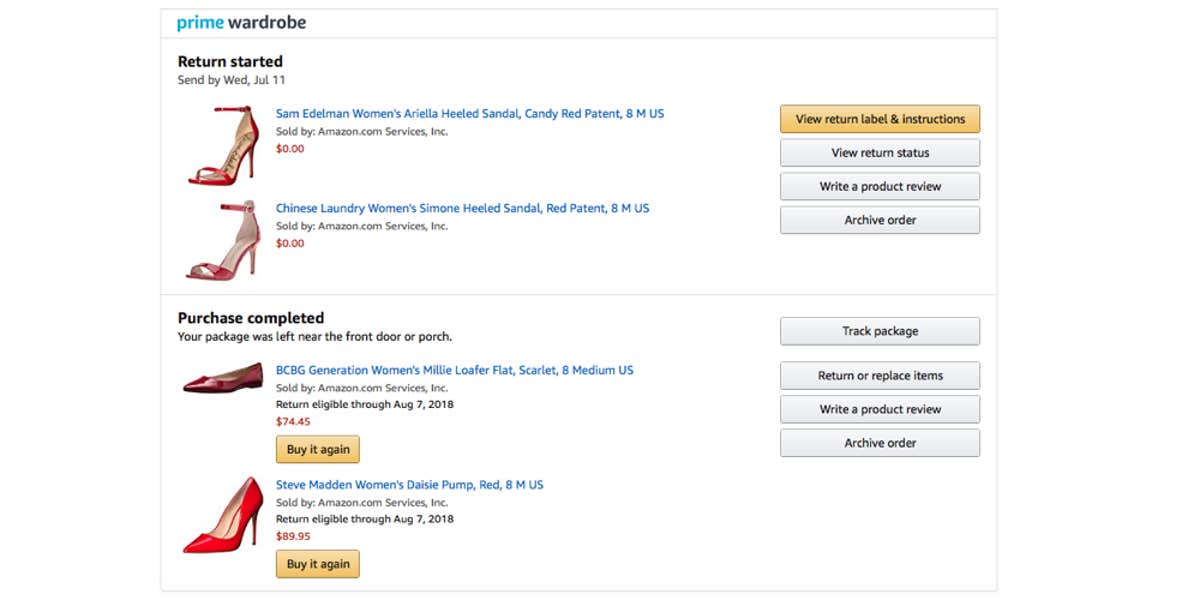Image resolution: width=1200 pixels, height=600 pixels.
Task: Write a product review for the completed purchase
Action: pos(879,409)
